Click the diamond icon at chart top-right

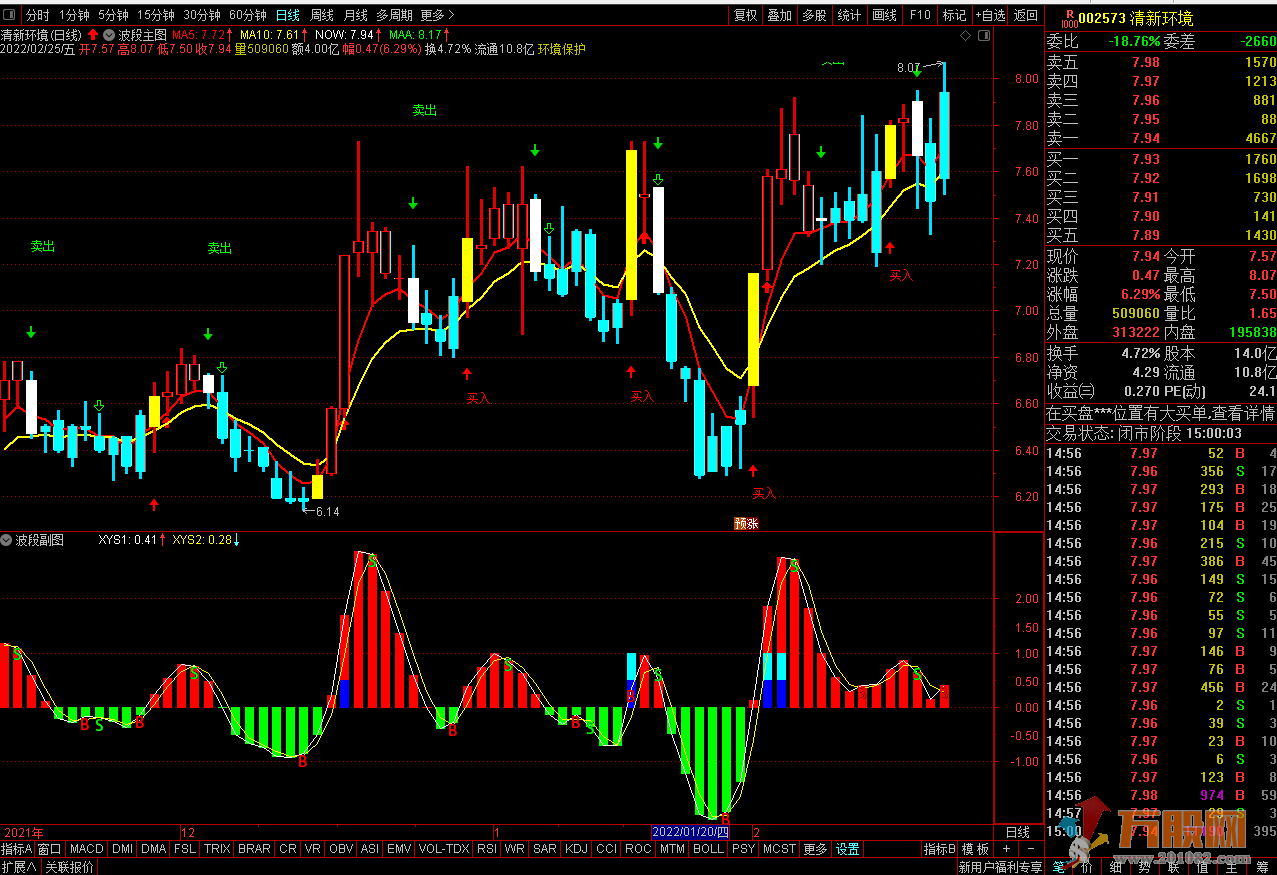(x=964, y=35)
